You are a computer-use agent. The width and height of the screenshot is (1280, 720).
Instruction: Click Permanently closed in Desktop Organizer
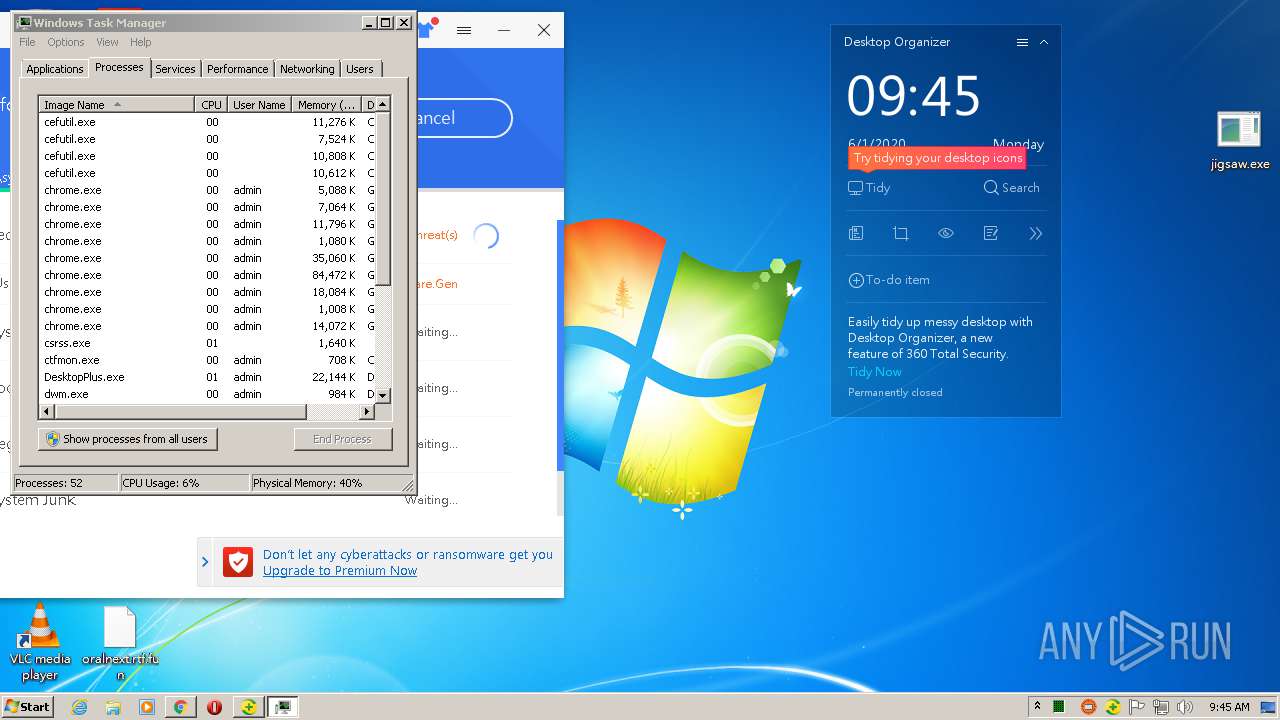tap(895, 393)
